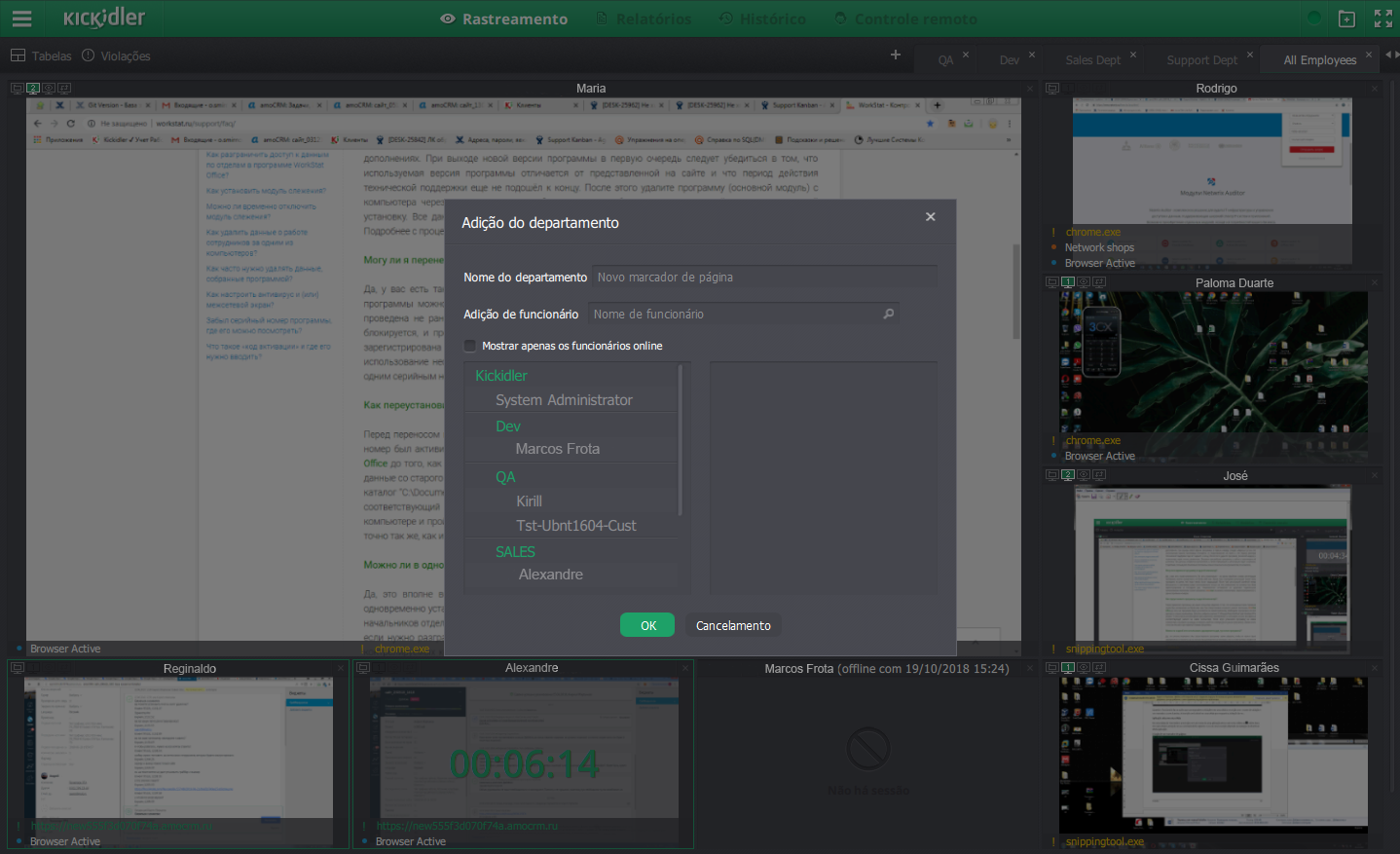Add a new department tab with plus icon
The width and height of the screenshot is (1400, 854).
[x=896, y=55]
